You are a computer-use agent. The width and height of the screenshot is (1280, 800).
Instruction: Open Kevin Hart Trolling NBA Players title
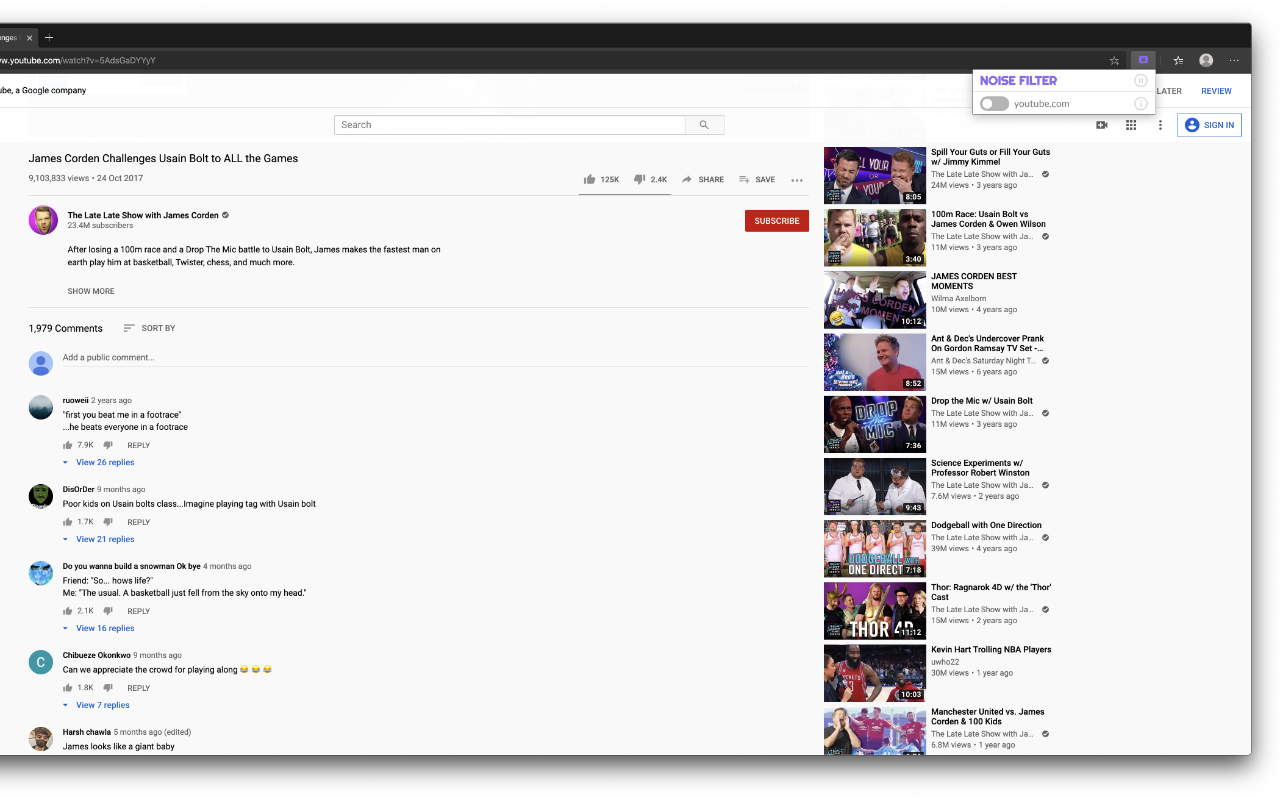pos(991,650)
